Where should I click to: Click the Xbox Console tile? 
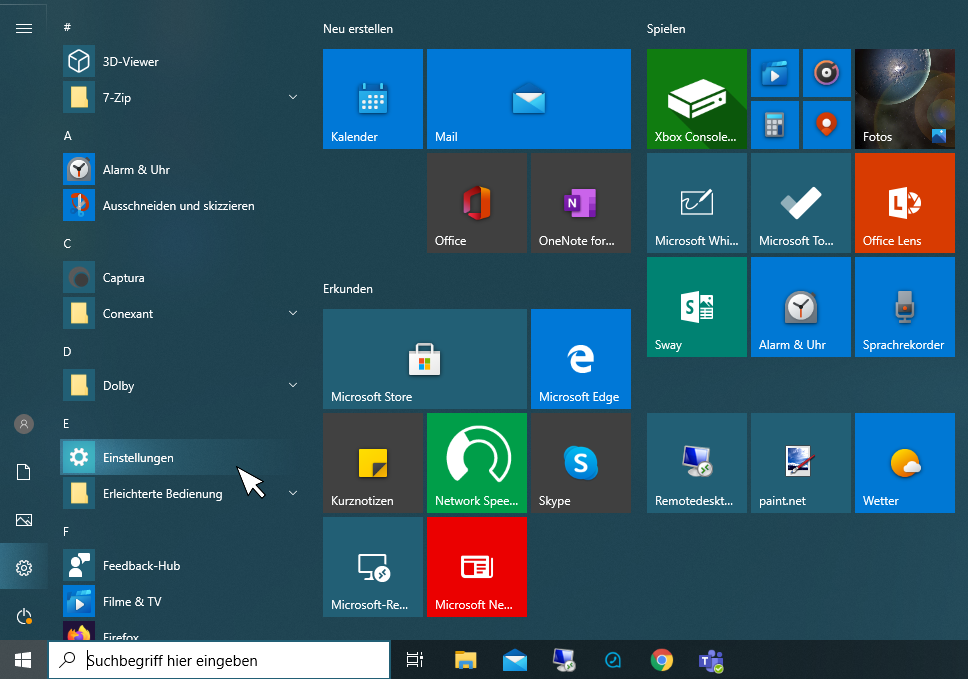696,99
